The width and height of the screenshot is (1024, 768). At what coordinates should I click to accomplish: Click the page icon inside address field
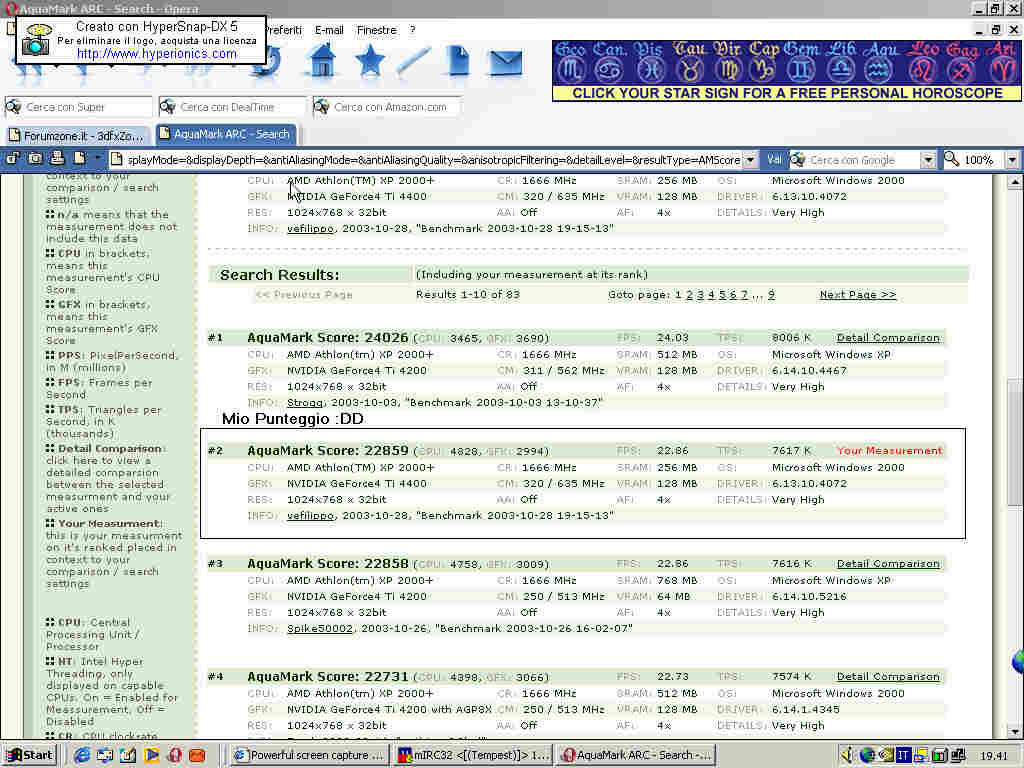coord(116,159)
